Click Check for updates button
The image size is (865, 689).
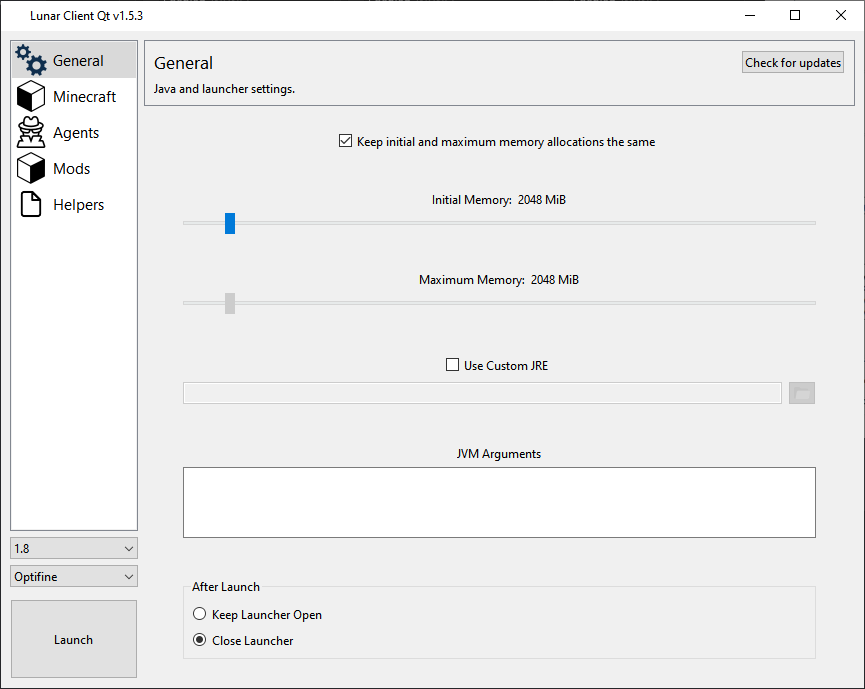[793, 63]
